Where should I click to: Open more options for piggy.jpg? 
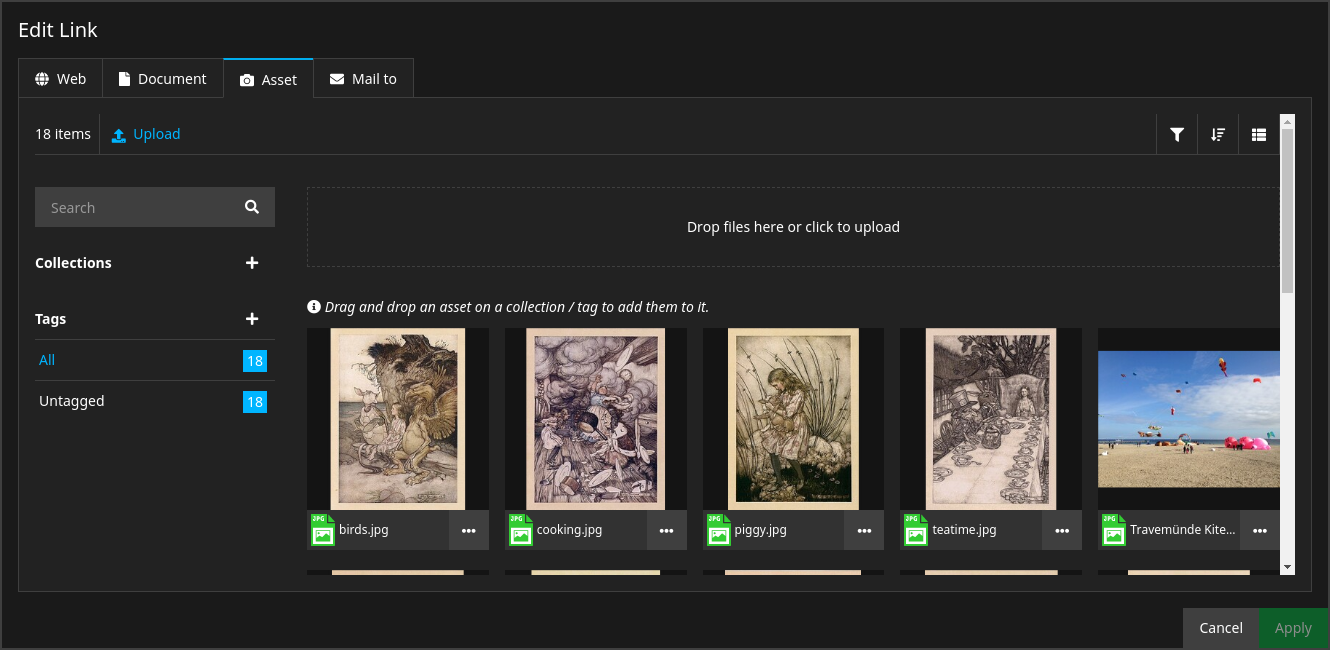coord(864,531)
